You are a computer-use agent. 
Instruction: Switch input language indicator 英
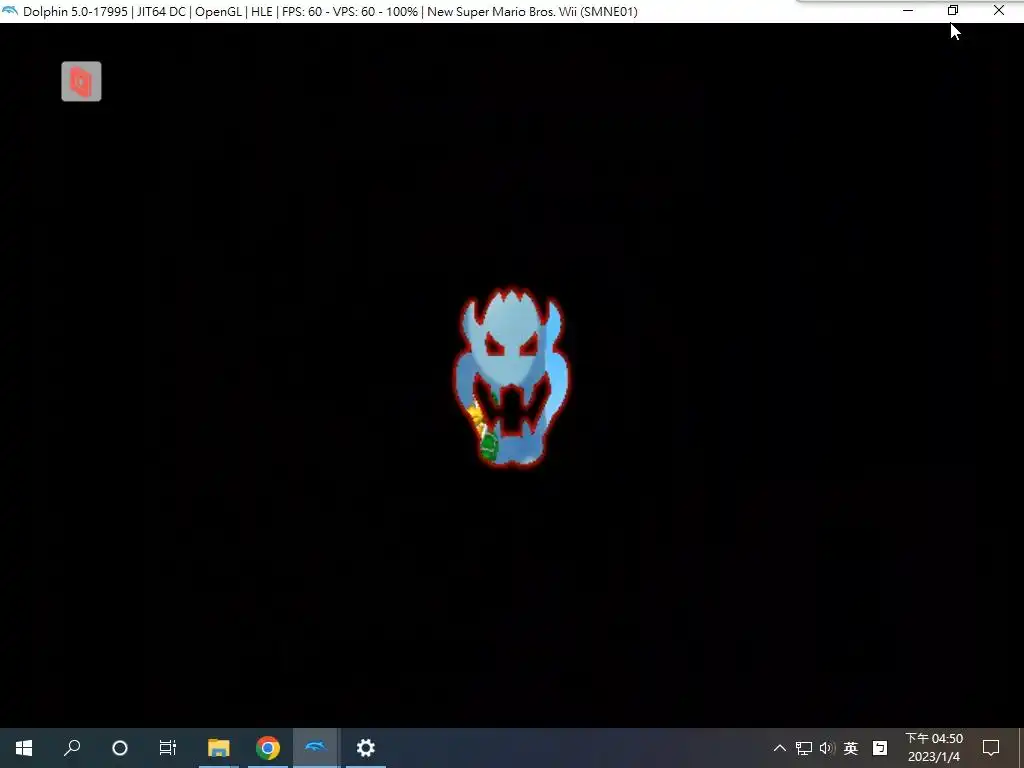pyautogui.click(x=850, y=748)
